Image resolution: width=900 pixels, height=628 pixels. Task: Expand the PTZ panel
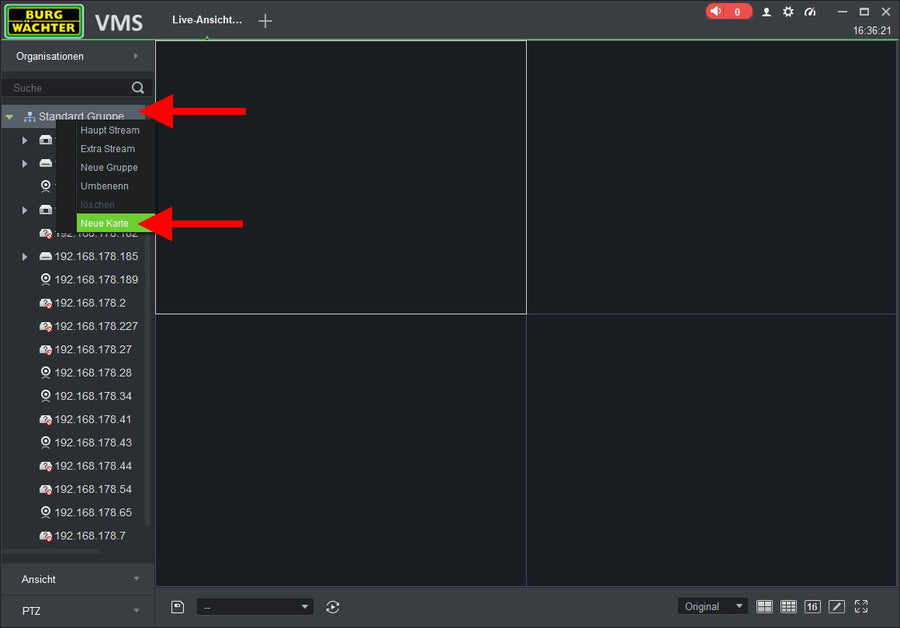(x=77, y=610)
